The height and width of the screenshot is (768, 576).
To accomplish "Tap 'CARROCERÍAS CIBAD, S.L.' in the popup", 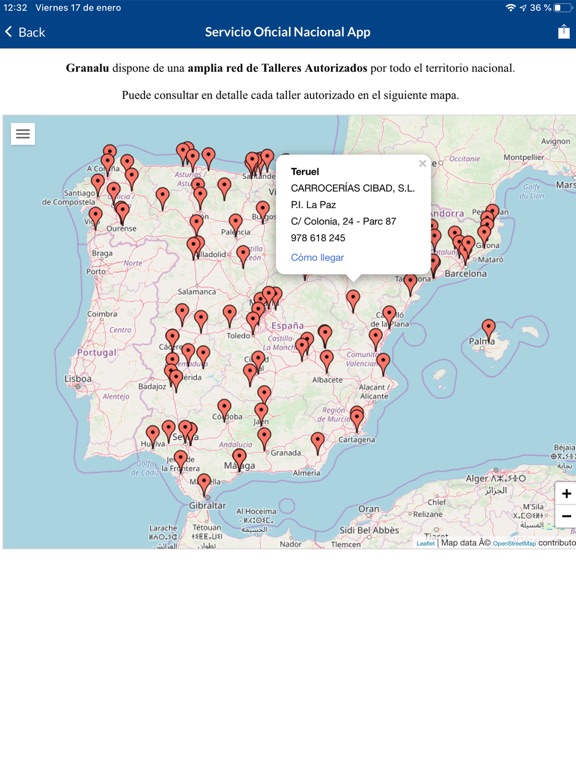I will 353,188.
